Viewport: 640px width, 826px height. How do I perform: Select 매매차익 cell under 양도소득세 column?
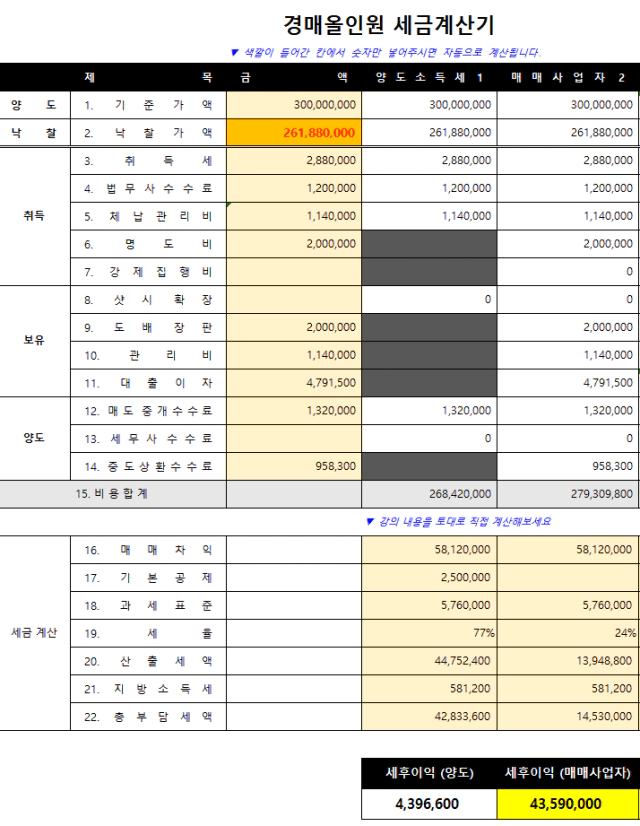429,549
